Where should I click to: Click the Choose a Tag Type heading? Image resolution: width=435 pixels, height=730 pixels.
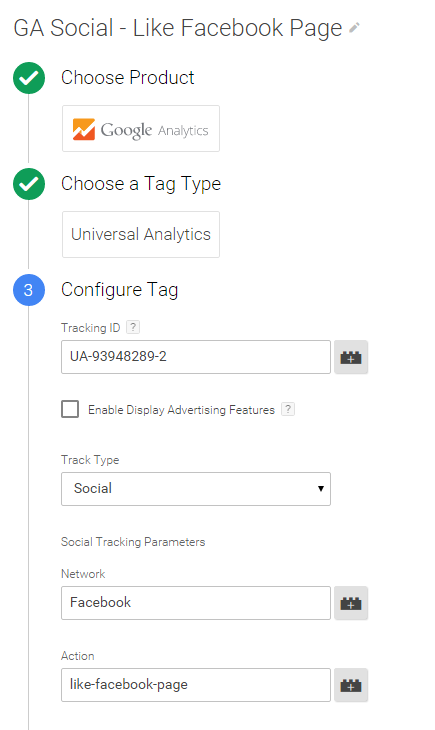point(141,184)
